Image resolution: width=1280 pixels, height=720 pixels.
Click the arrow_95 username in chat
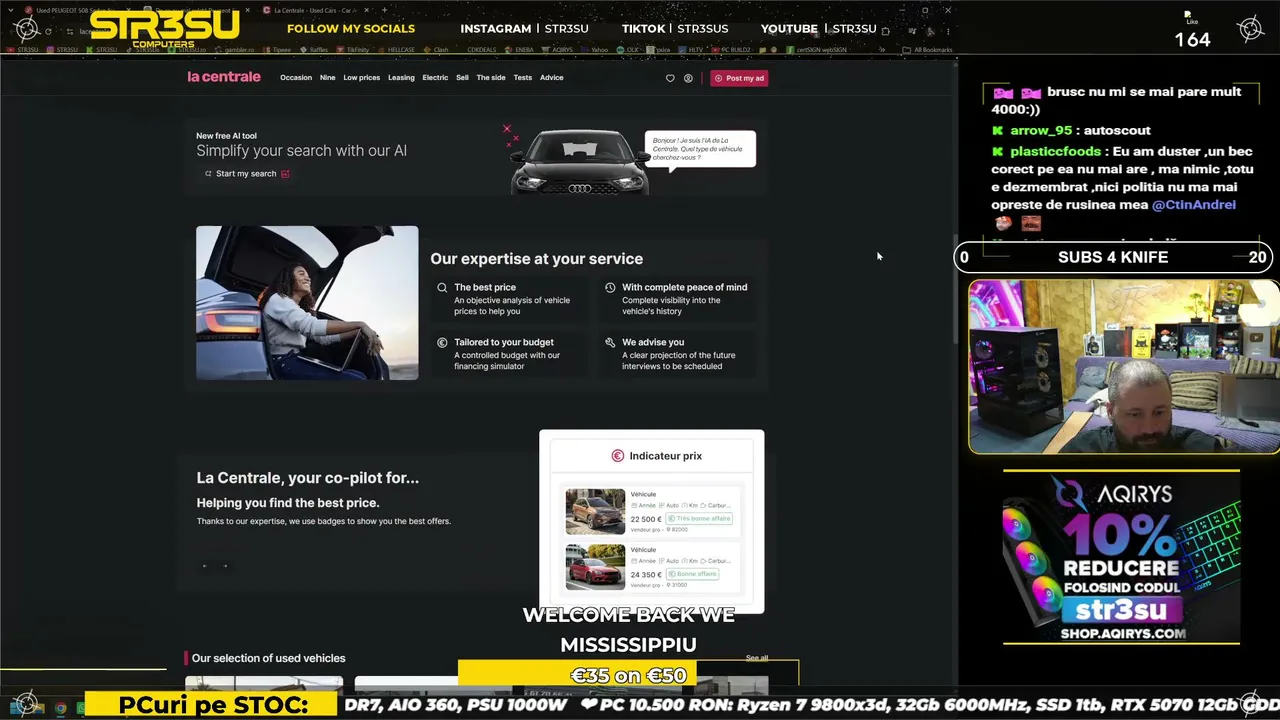tap(1040, 131)
